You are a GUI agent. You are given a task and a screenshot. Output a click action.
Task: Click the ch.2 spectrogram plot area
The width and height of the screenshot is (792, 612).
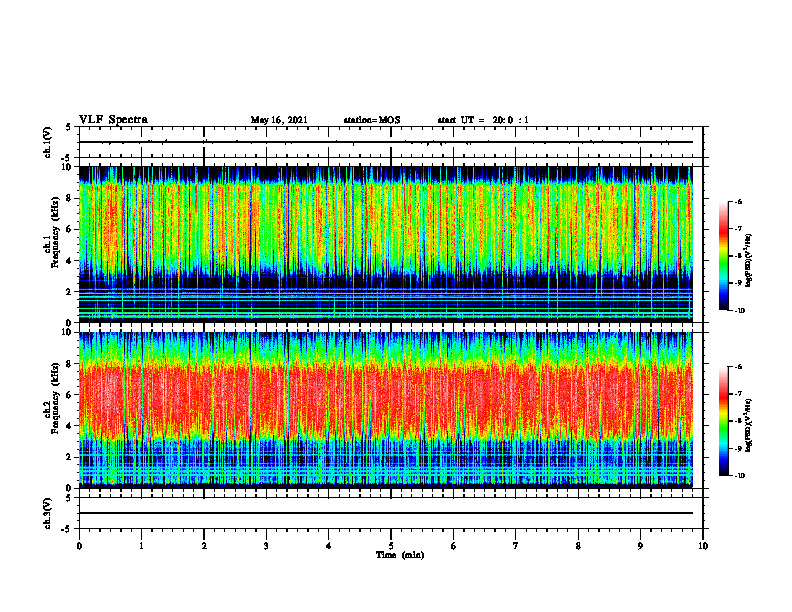click(386, 410)
